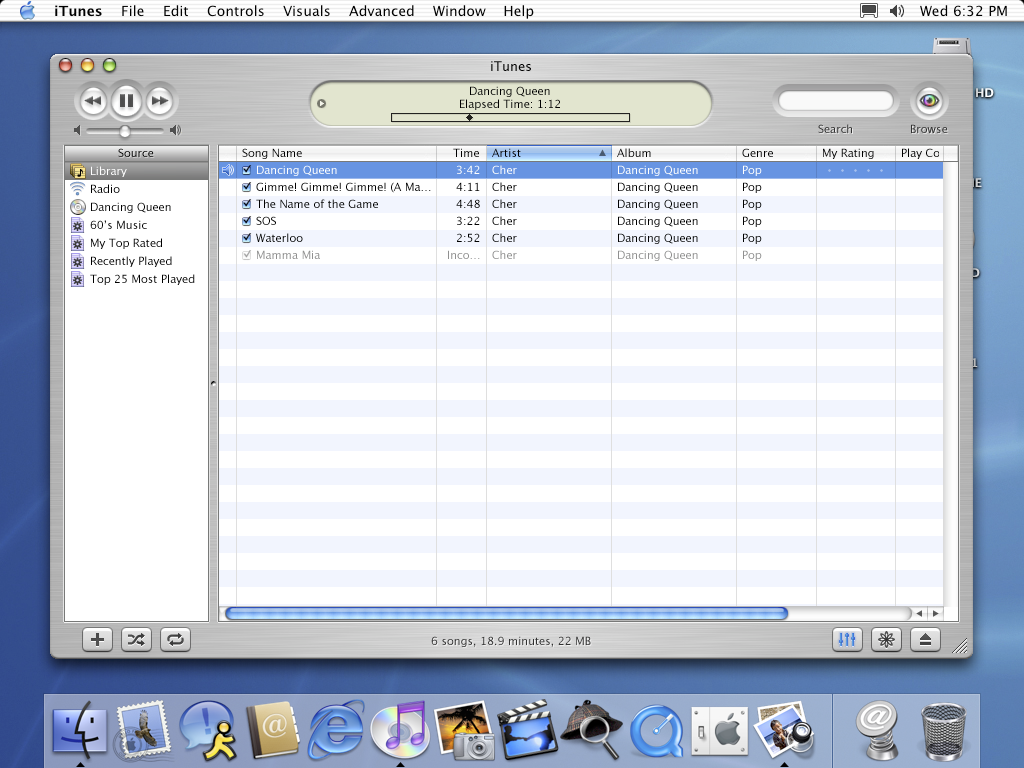Sort by the My Rating column header
The height and width of the screenshot is (768, 1024).
point(856,153)
